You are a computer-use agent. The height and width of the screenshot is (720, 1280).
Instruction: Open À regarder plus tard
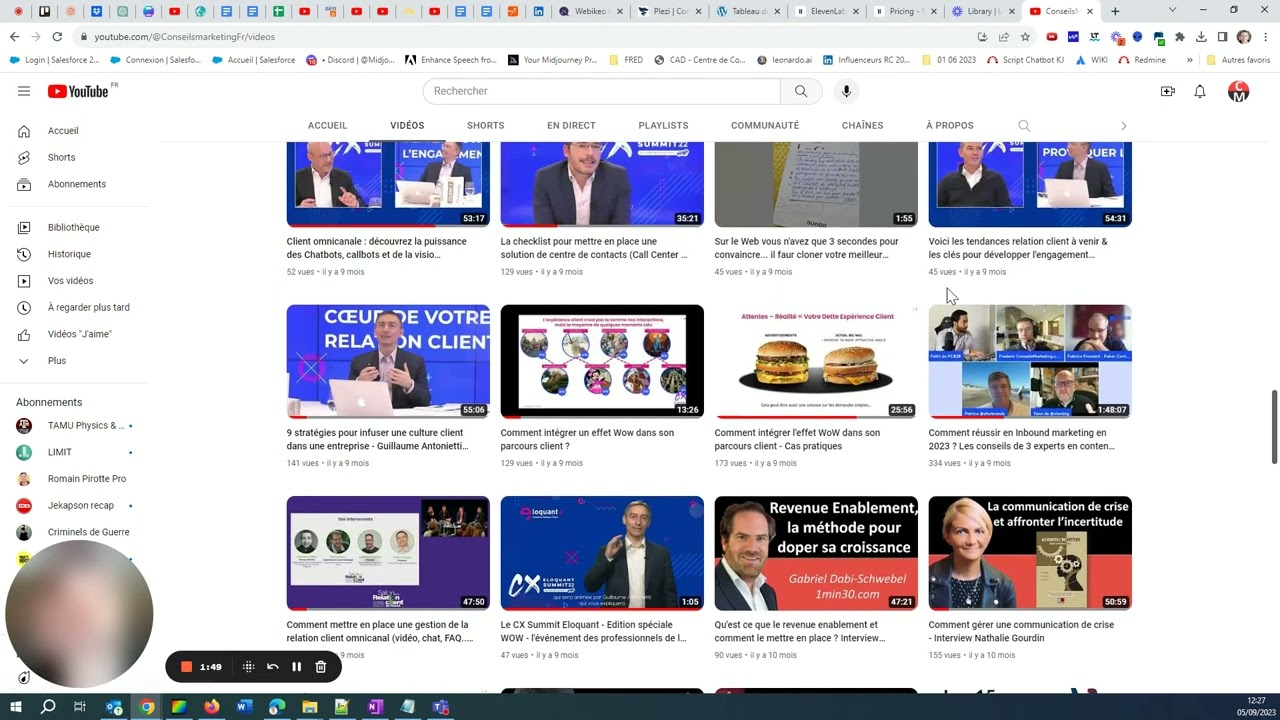point(89,308)
